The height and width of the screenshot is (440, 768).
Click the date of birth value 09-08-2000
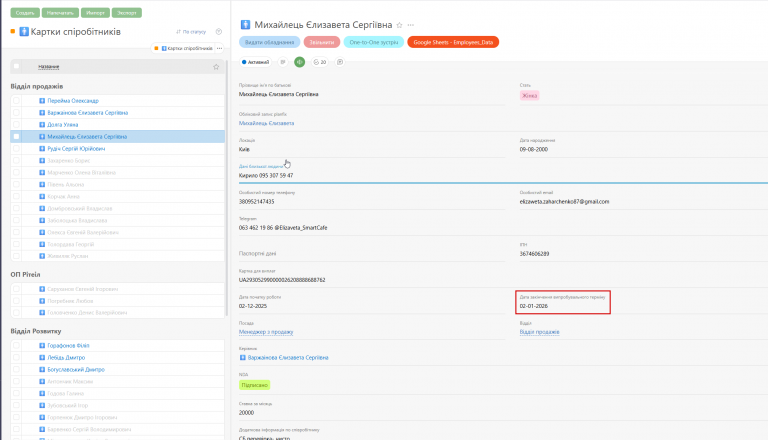point(534,149)
